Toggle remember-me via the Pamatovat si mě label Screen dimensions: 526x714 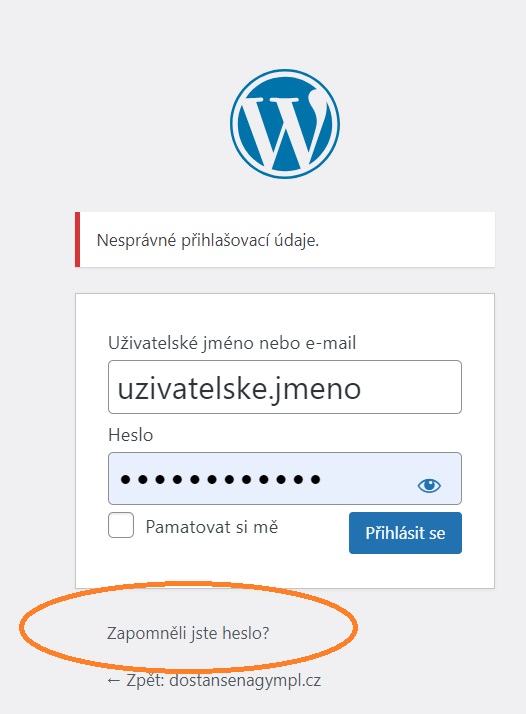[212, 527]
